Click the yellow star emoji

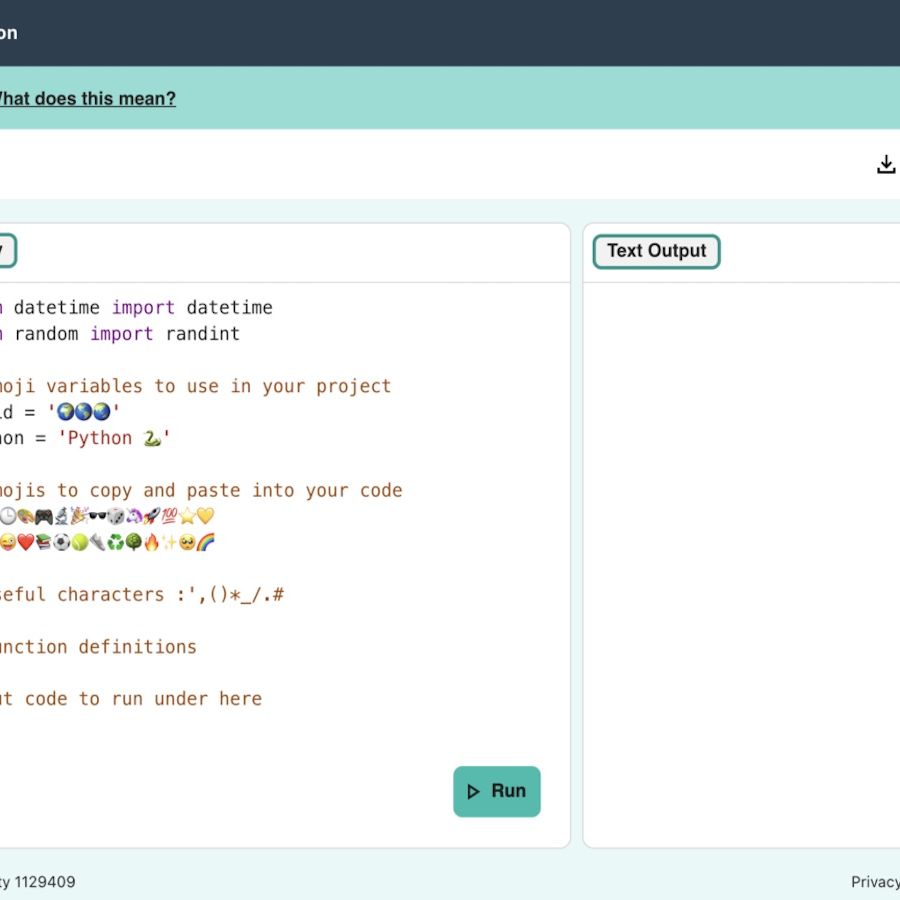coord(186,516)
